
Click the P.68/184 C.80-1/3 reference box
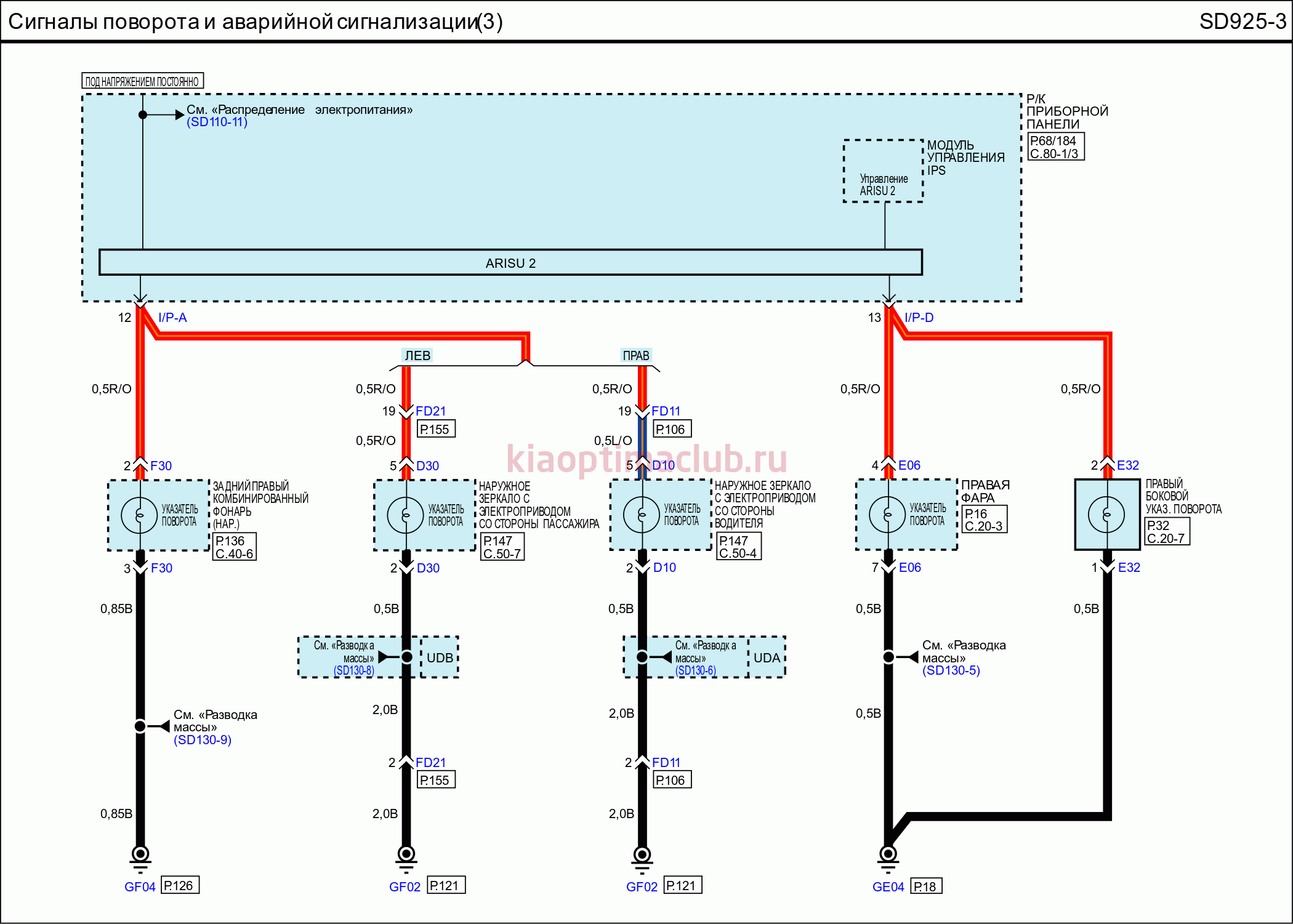(1056, 147)
